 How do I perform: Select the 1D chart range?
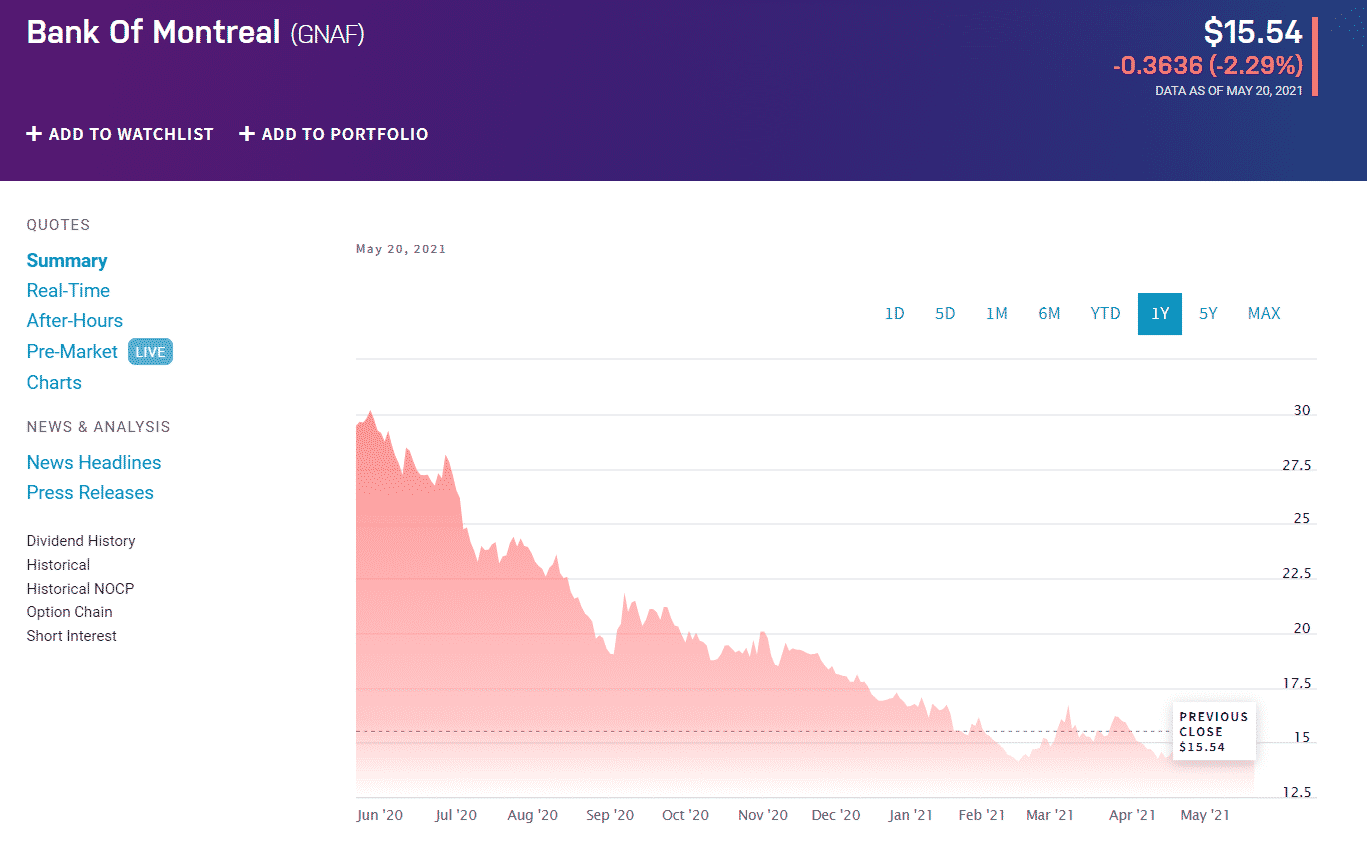click(x=894, y=314)
